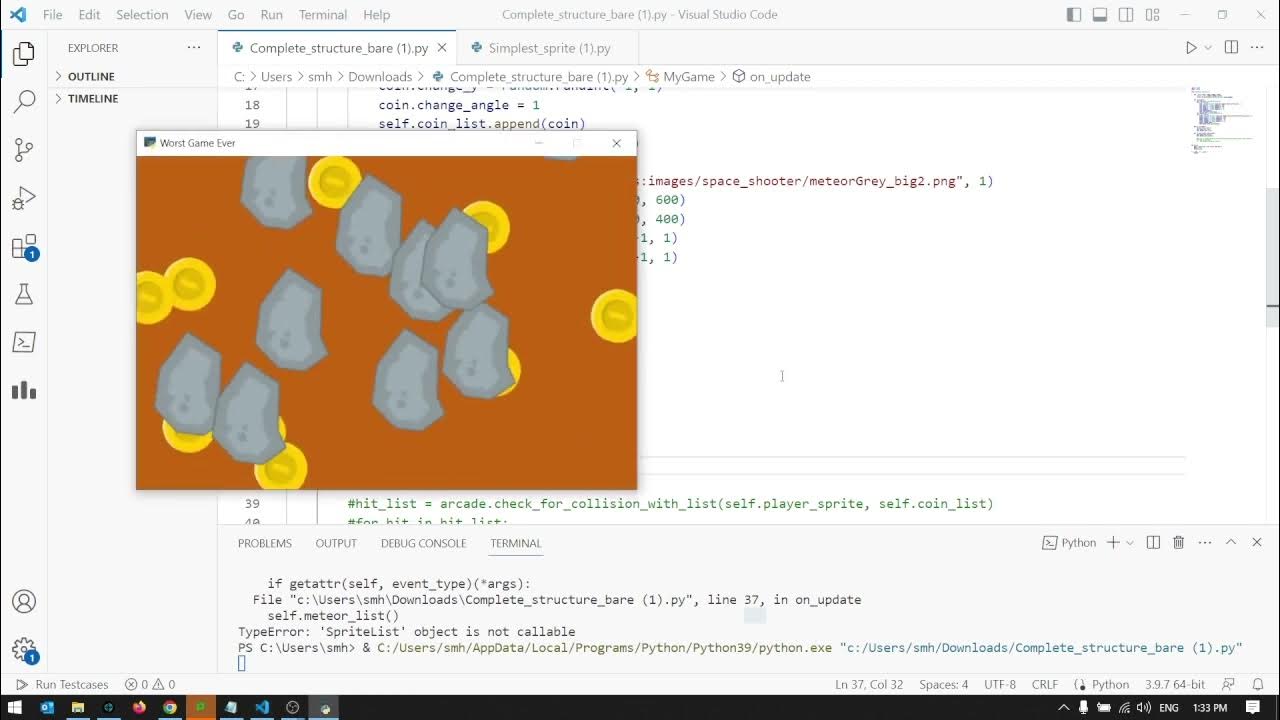Image resolution: width=1280 pixels, height=720 pixels.
Task: Toggle bottom panel visibility
Action: click(1100, 15)
